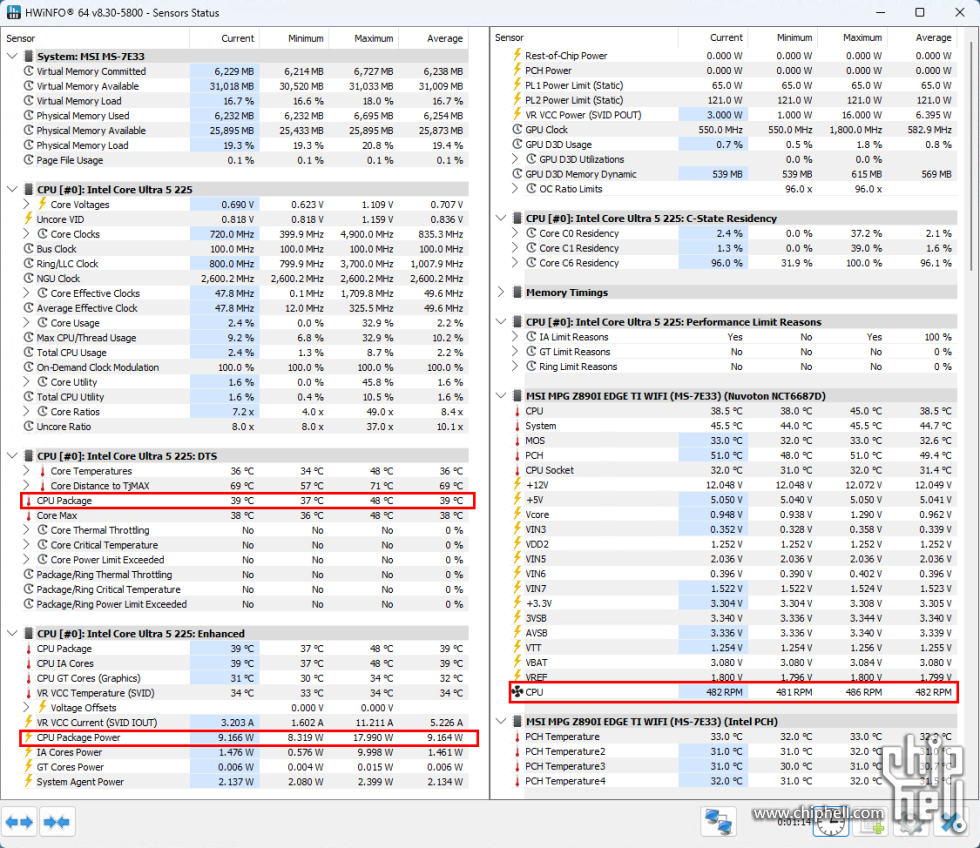Select the Total CPU Usage row
This screenshot has height=848, width=980.
[244, 352]
